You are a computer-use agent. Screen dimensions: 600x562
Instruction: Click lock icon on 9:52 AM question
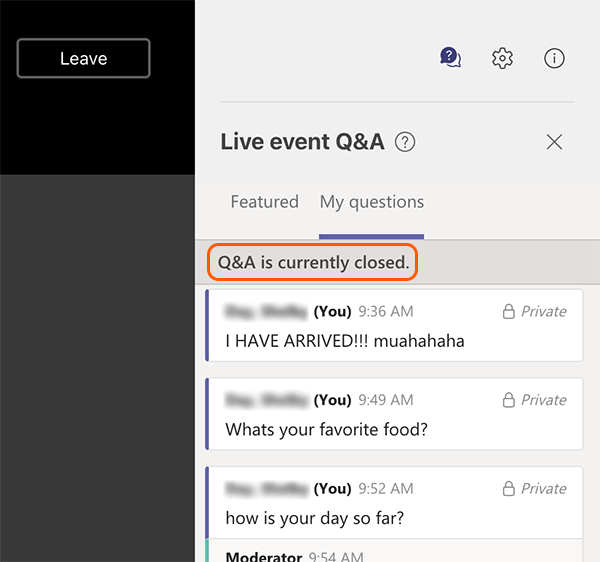click(509, 488)
